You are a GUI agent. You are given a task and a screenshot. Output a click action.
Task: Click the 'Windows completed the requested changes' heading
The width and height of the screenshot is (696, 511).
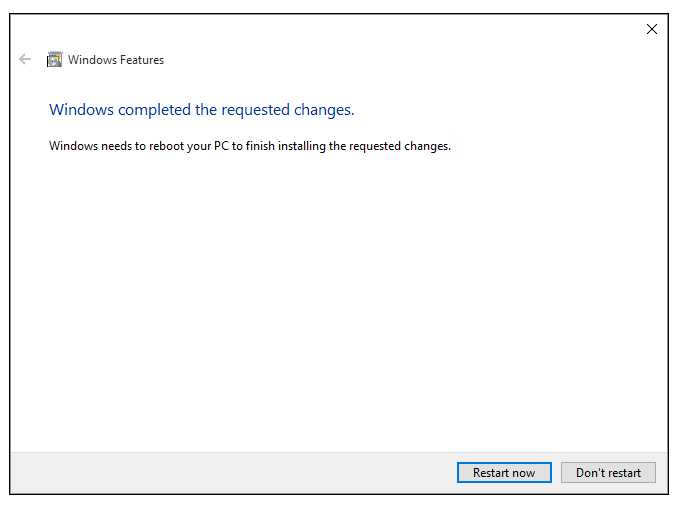(202, 110)
